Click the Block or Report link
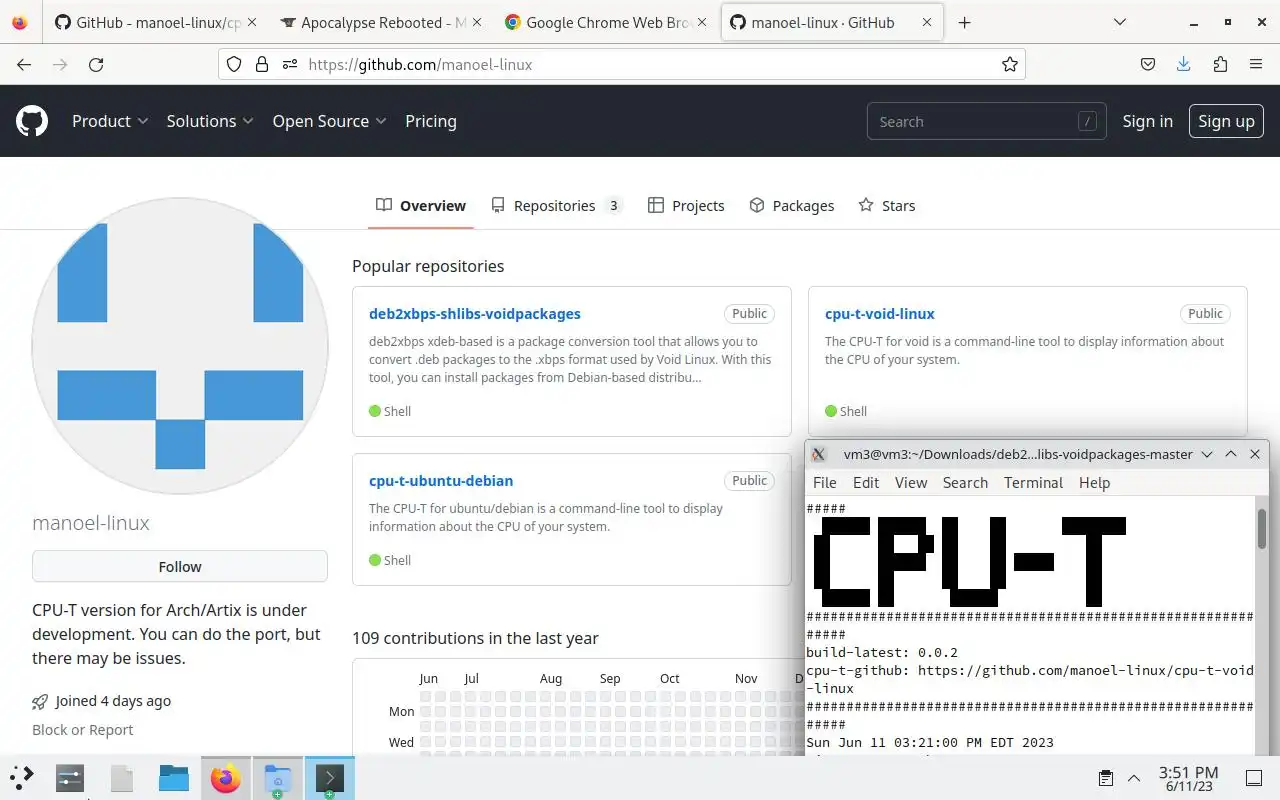1280x800 pixels. pyautogui.click(x=82, y=730)
